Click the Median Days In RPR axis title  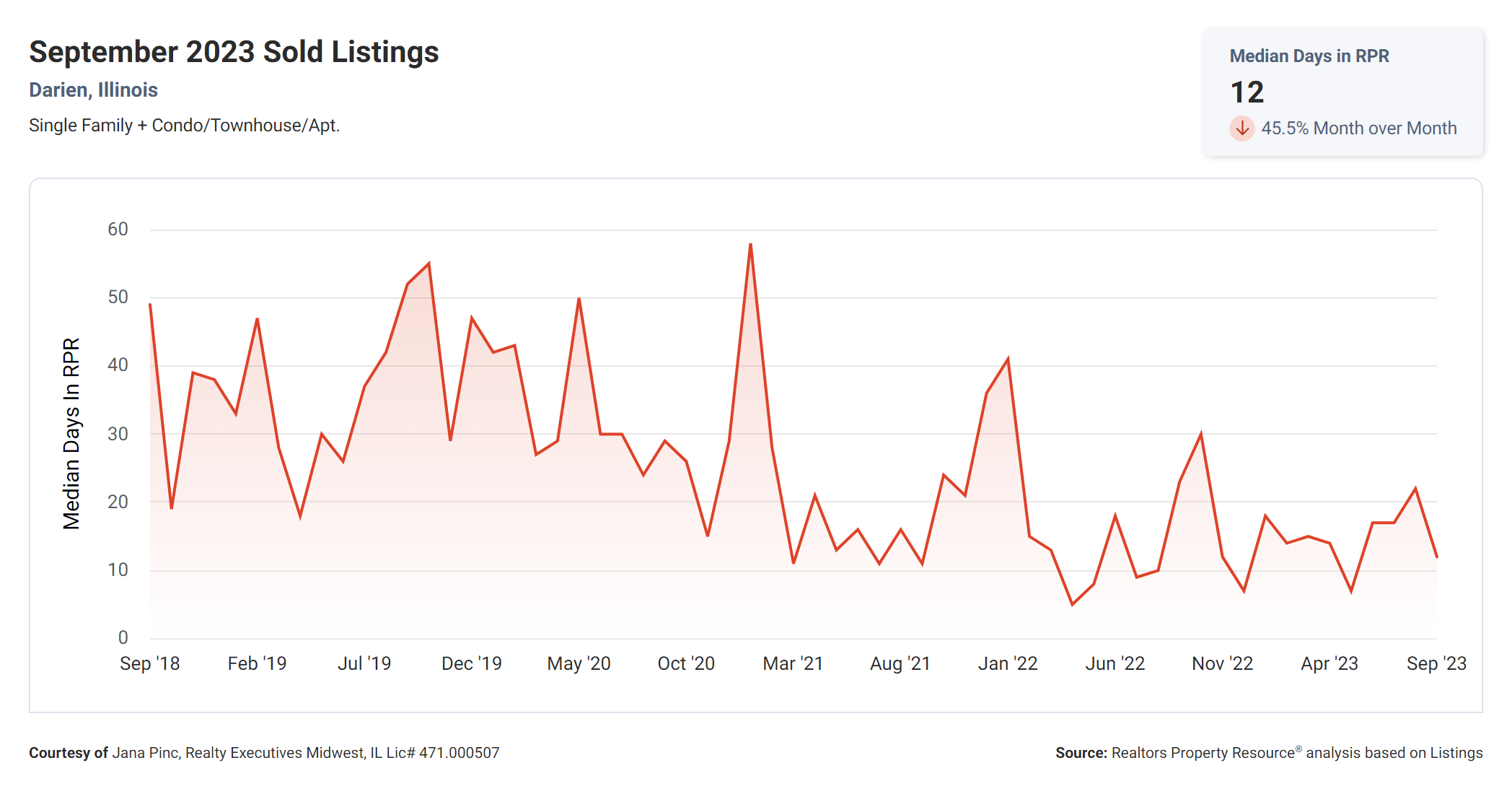[x=71, y=433]
